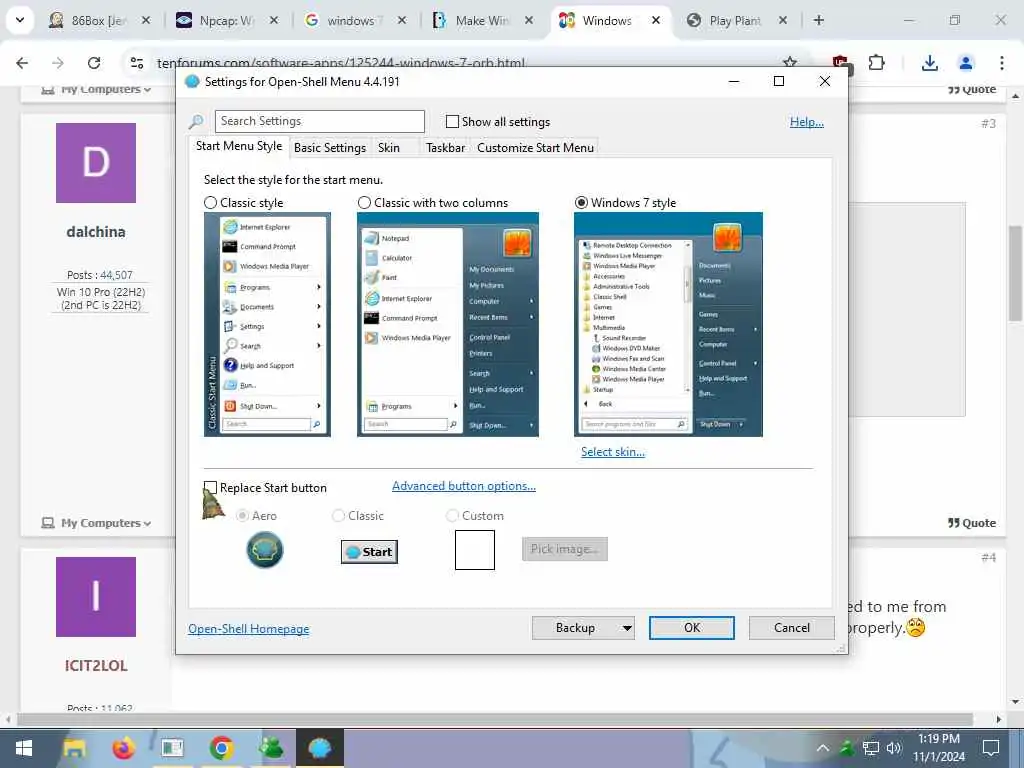Go to Customize Start Menu tab

click(x=536, y=148)
